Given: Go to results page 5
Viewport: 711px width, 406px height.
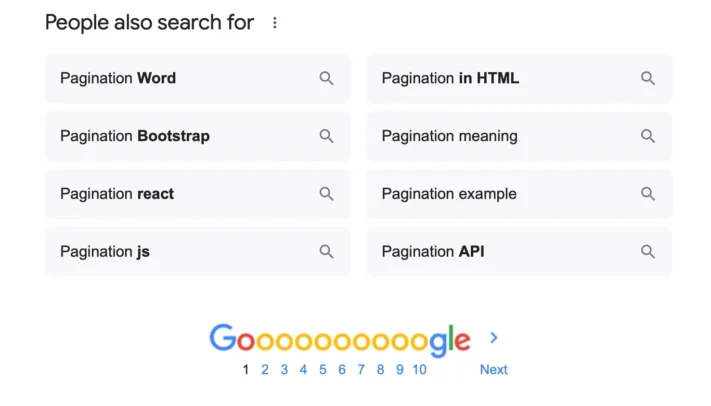Looking at the screenshot, I should [323, 370].
